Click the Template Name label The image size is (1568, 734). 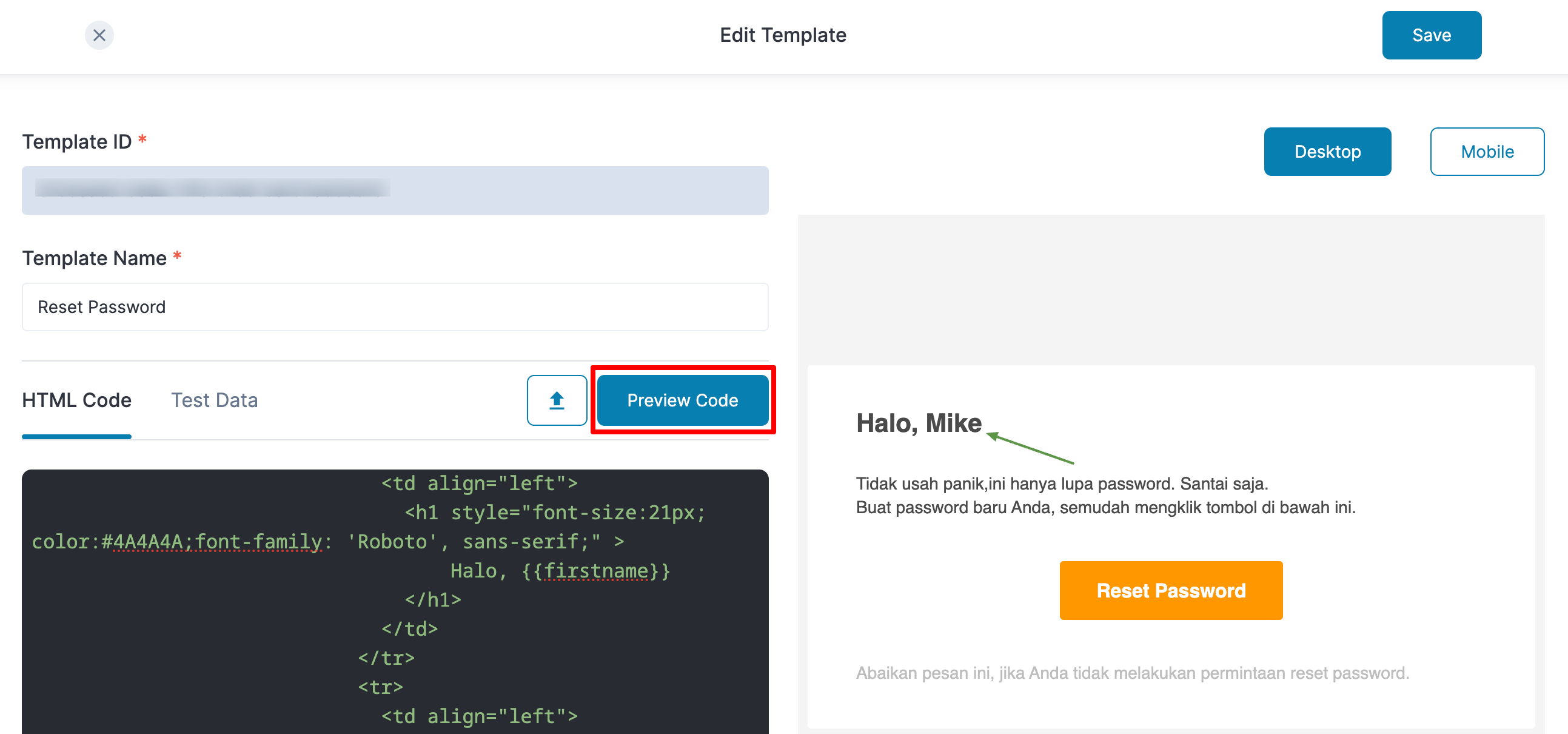[95, 258]
